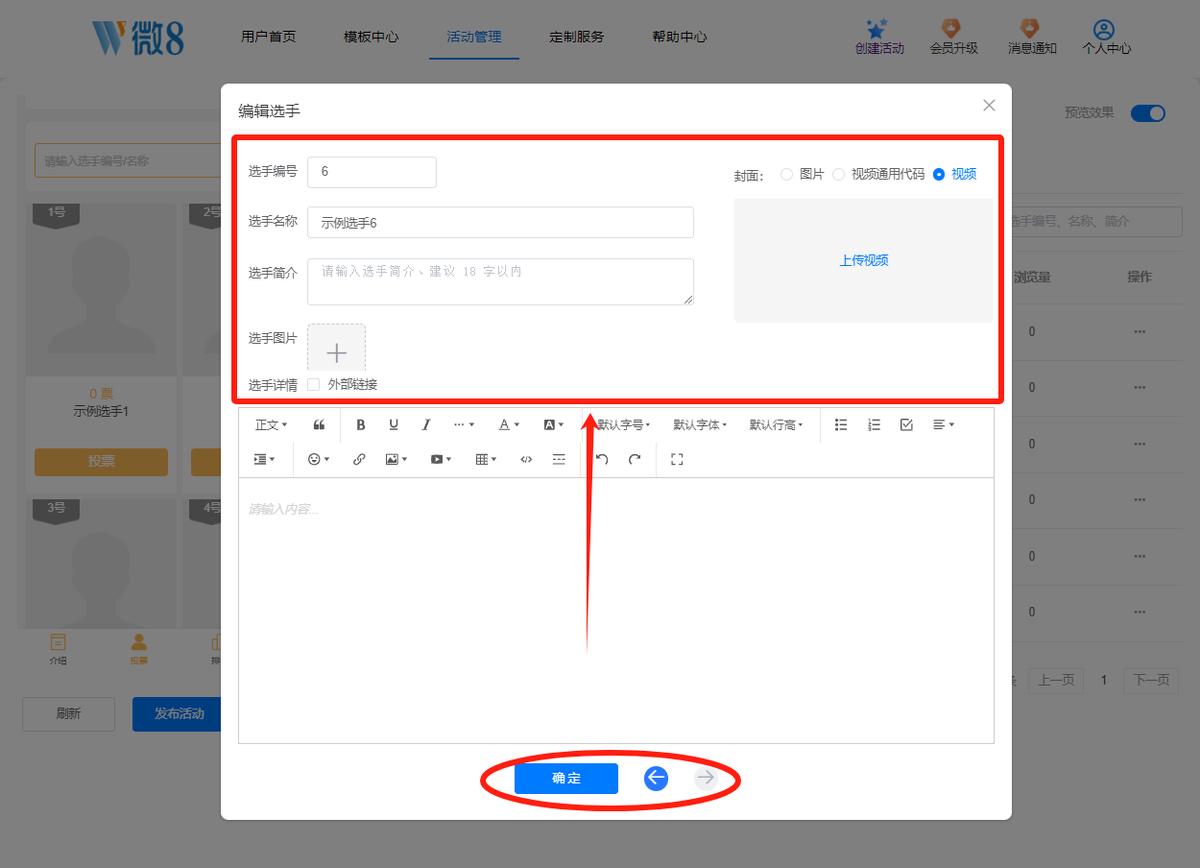Click the 发布活动 button

pyautogui.click(x=179, y=714)
